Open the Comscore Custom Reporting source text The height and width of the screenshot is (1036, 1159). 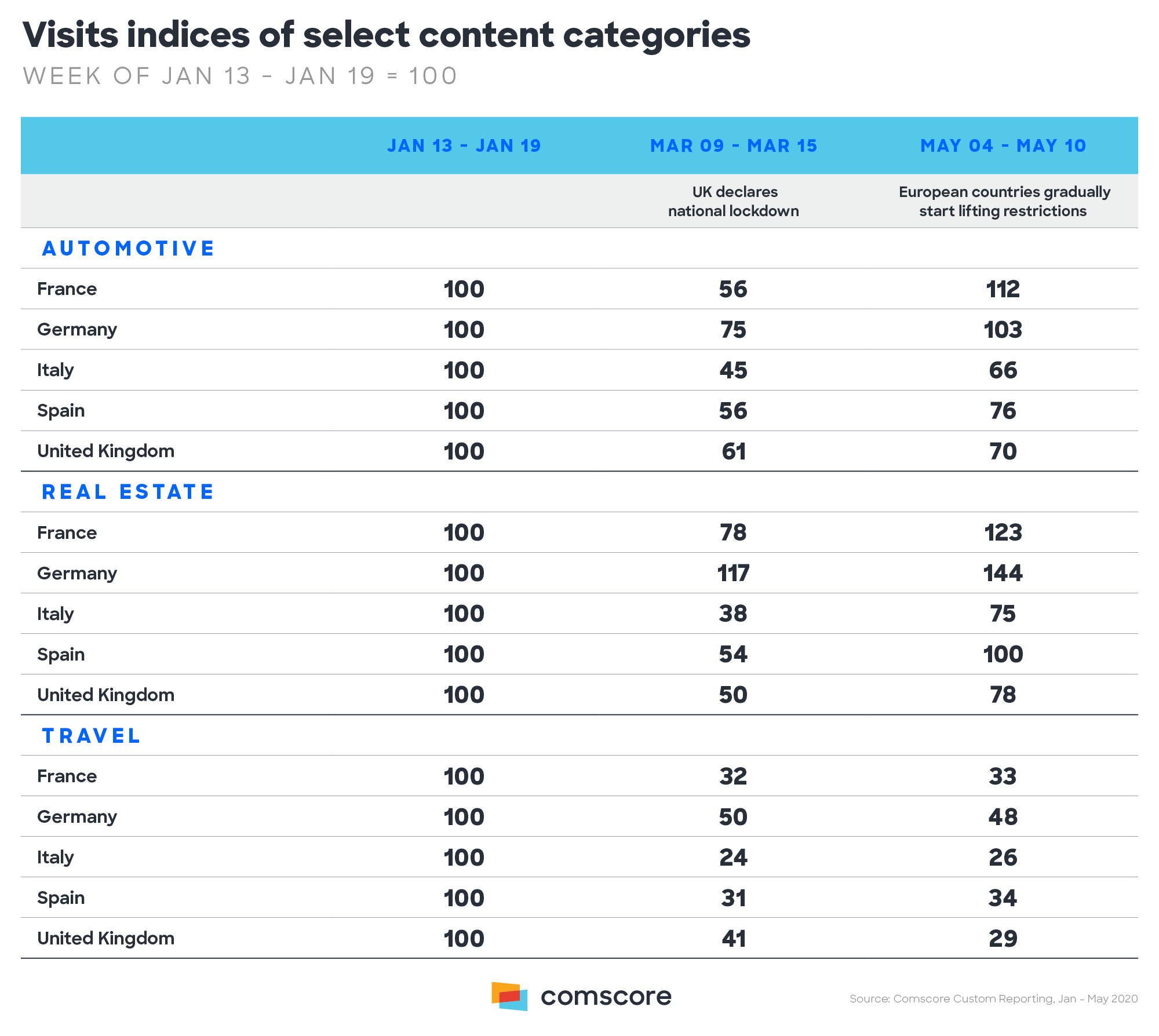click(993, 999)
